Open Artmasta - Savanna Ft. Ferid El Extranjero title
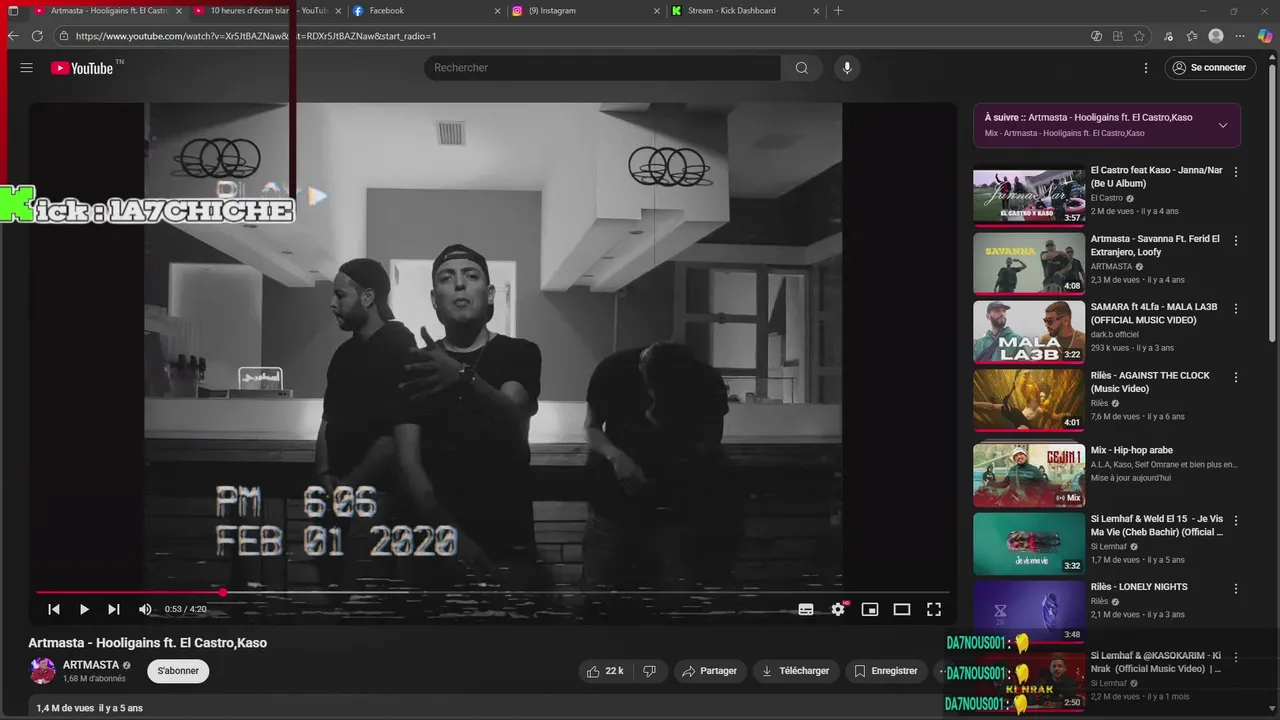 pyautogui.click(x=1155, y=245)
